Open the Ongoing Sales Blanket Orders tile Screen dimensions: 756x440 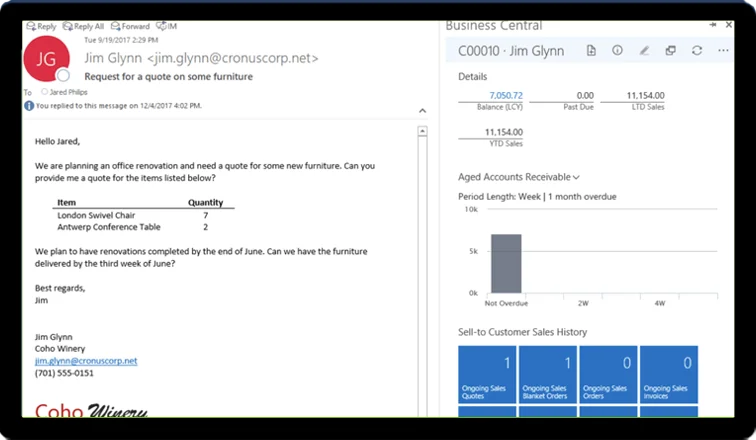click(x=547, y=374)
